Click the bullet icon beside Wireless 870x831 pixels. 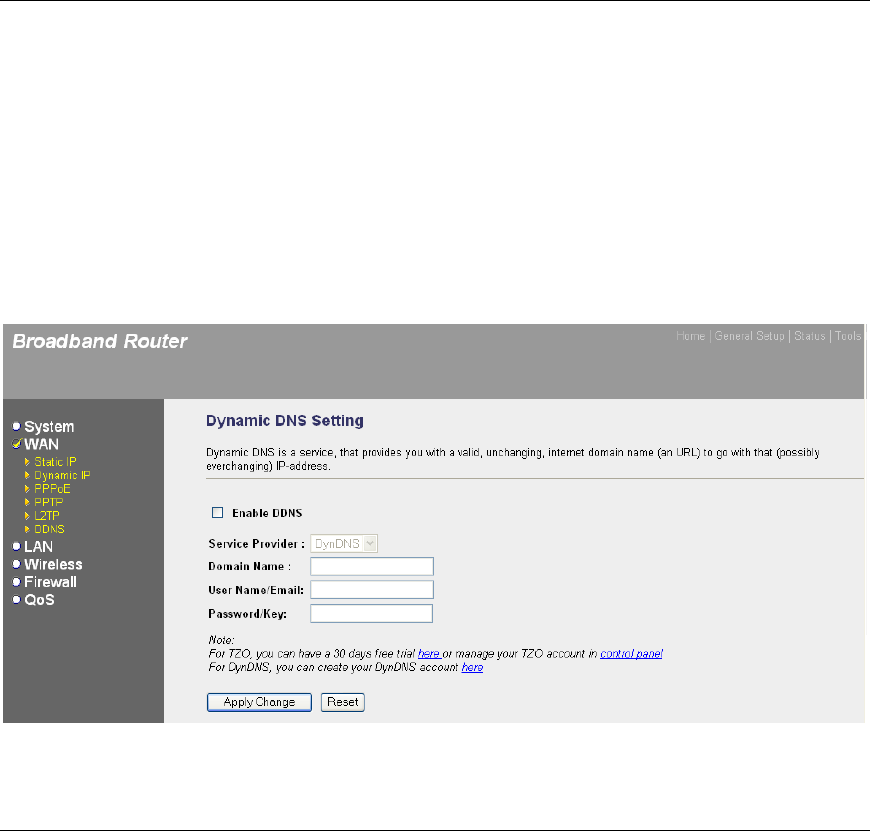(x=17, y=564)
